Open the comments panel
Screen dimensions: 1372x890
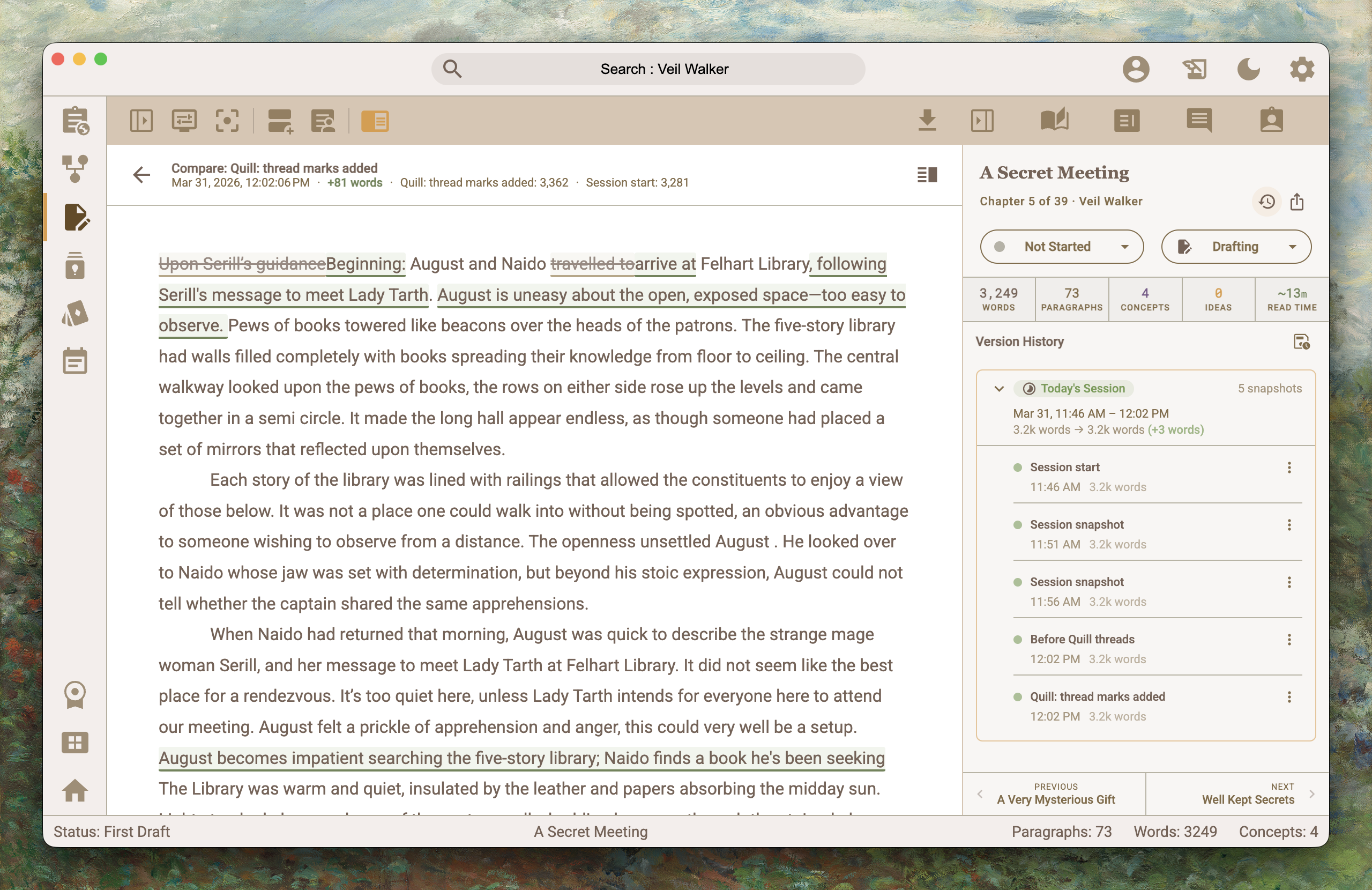tap(1199, 121)
